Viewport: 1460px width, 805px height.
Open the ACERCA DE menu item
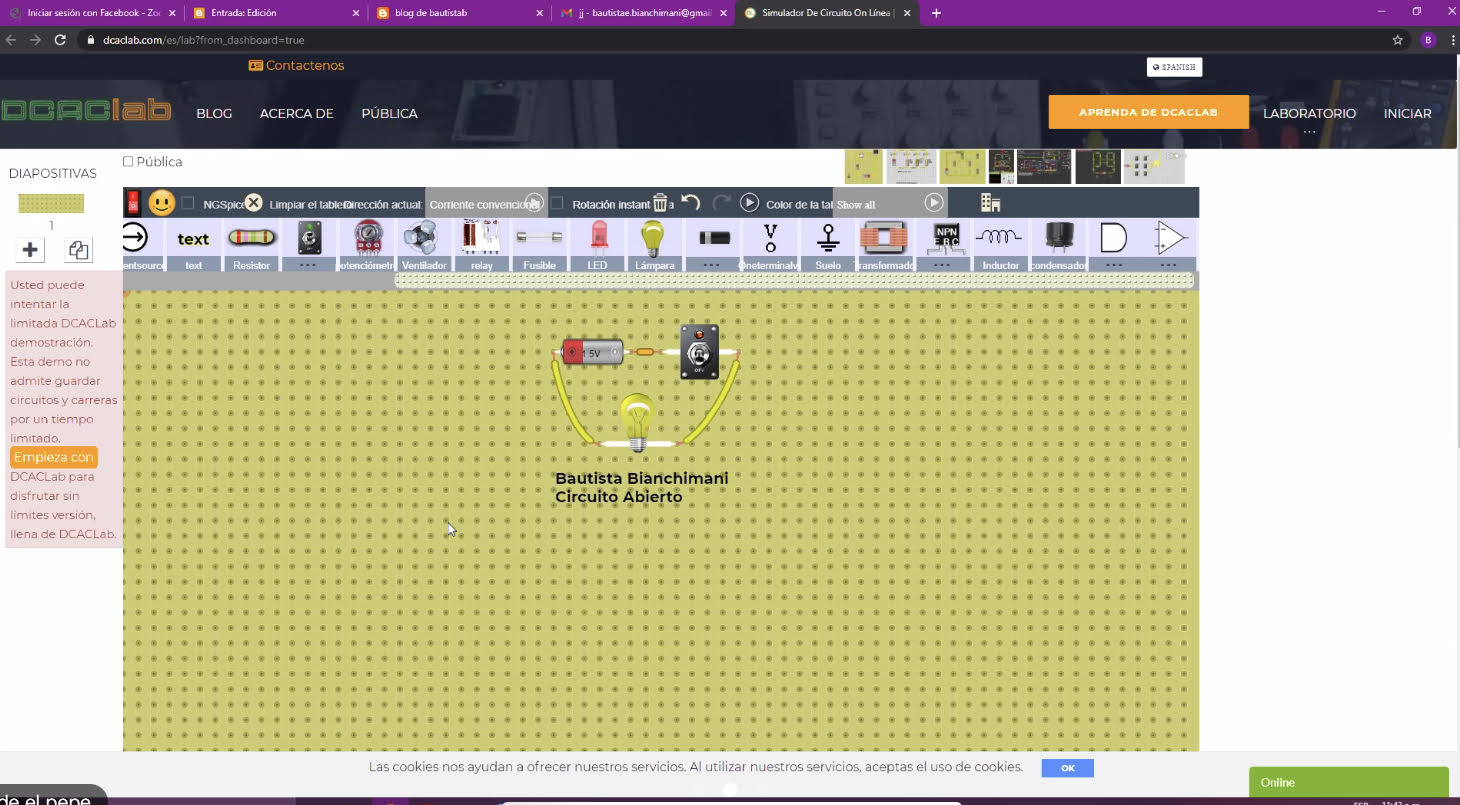tap(296, 113)
